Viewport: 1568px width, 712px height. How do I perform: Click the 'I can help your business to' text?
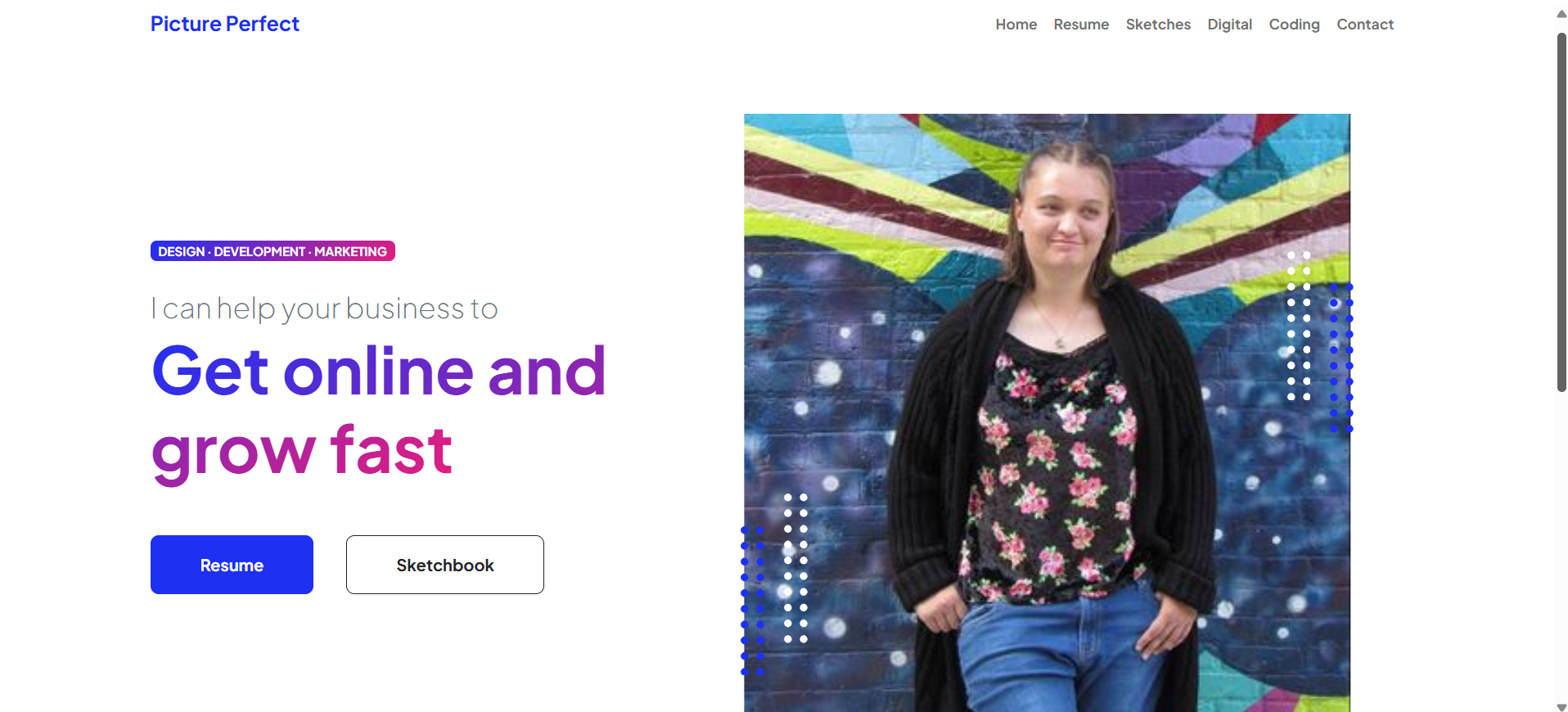click(x=325, y=309)
